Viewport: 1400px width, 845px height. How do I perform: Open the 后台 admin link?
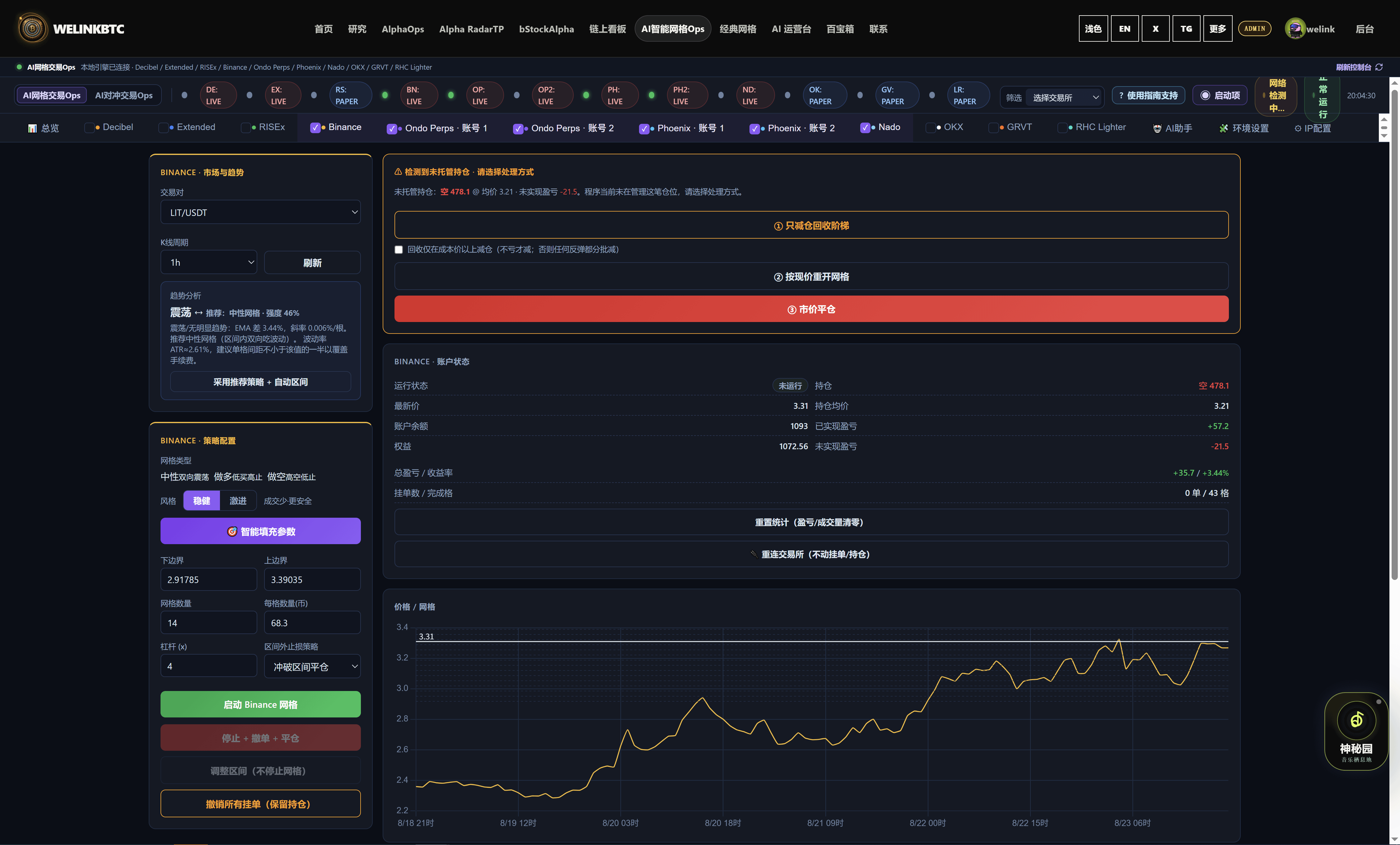click(1365, 29)
